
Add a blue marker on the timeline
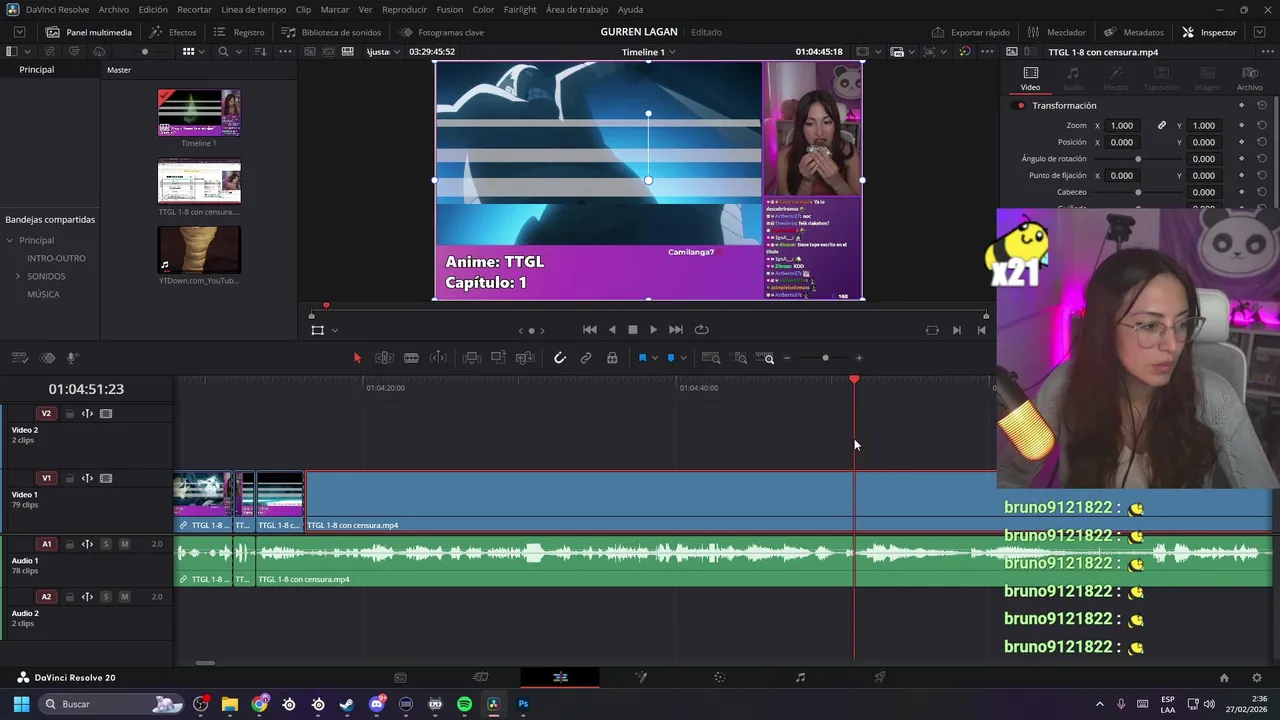[x=670, y=358]
